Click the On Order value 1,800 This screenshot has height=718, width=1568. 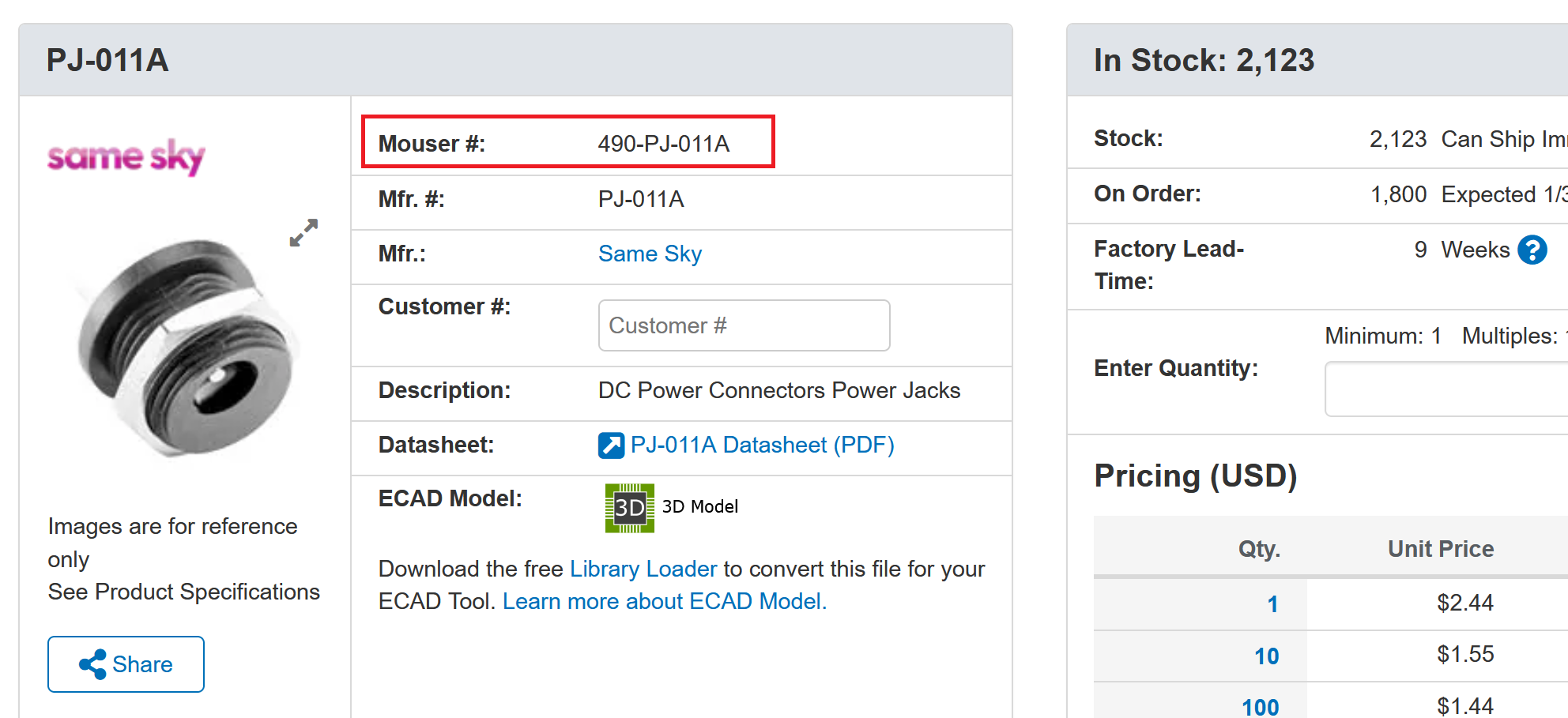point(1398,194)
